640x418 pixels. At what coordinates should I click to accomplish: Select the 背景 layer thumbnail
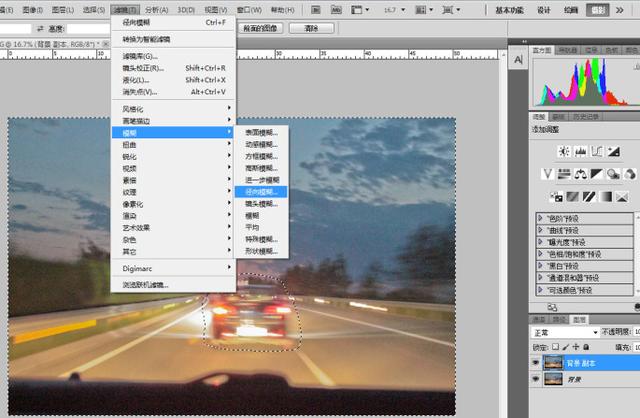[x=553, y=379]
